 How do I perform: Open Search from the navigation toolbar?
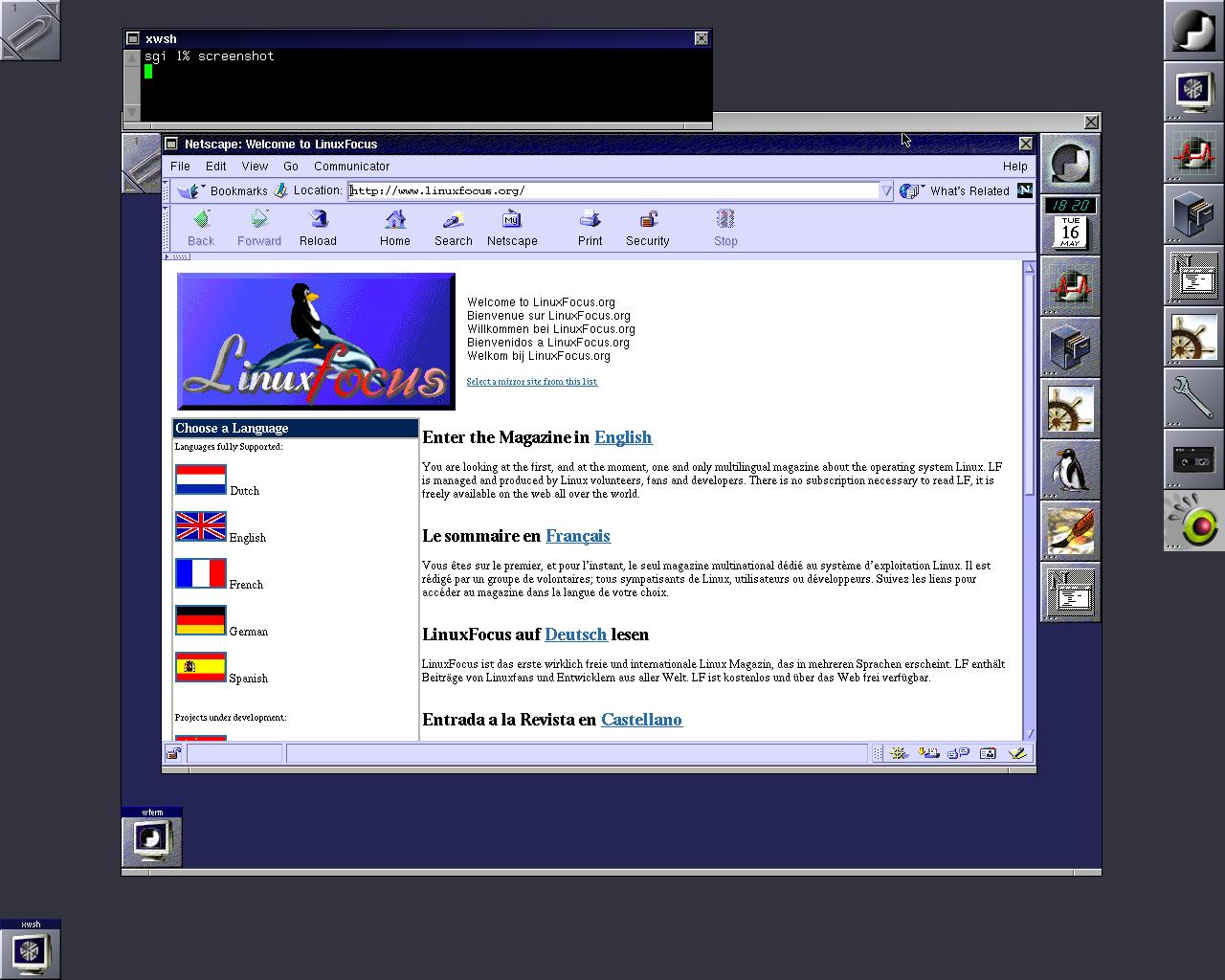[453, 221]
